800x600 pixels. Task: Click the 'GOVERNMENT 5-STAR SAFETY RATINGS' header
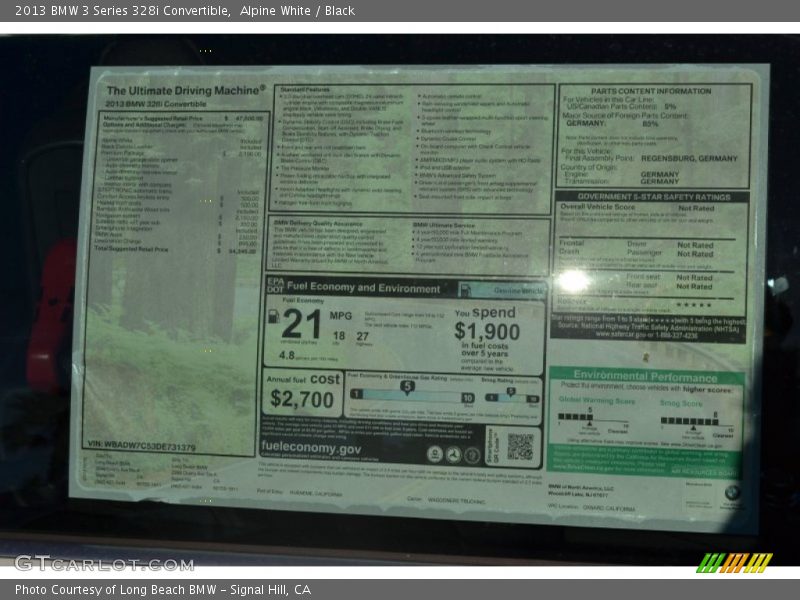654,197
